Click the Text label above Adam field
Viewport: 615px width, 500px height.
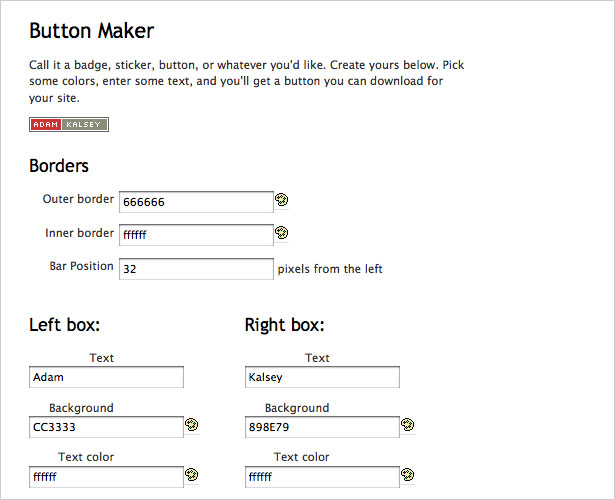[x=102, y=358]
